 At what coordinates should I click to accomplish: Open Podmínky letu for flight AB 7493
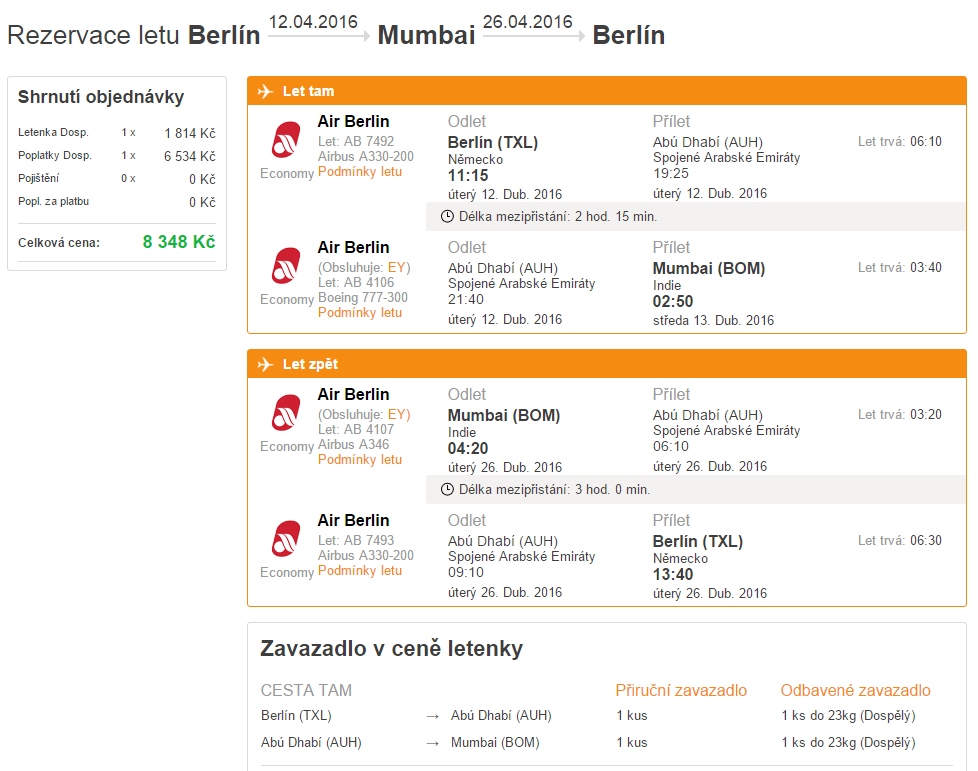pyautogui.click(x=360, y=571)
